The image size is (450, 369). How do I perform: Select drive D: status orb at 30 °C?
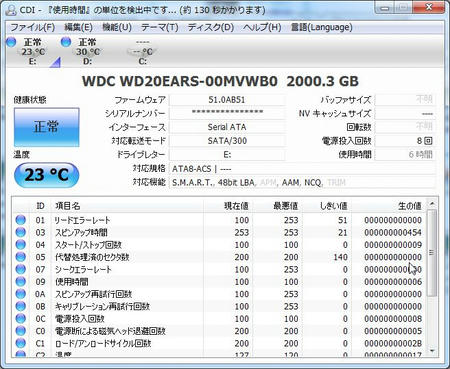tap(66, 42)
